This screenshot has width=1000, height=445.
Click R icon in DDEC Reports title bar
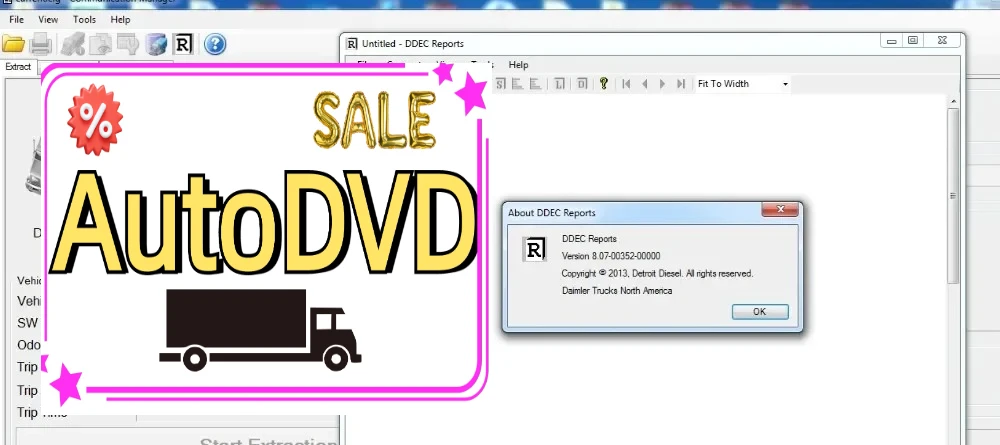(351, 43)
